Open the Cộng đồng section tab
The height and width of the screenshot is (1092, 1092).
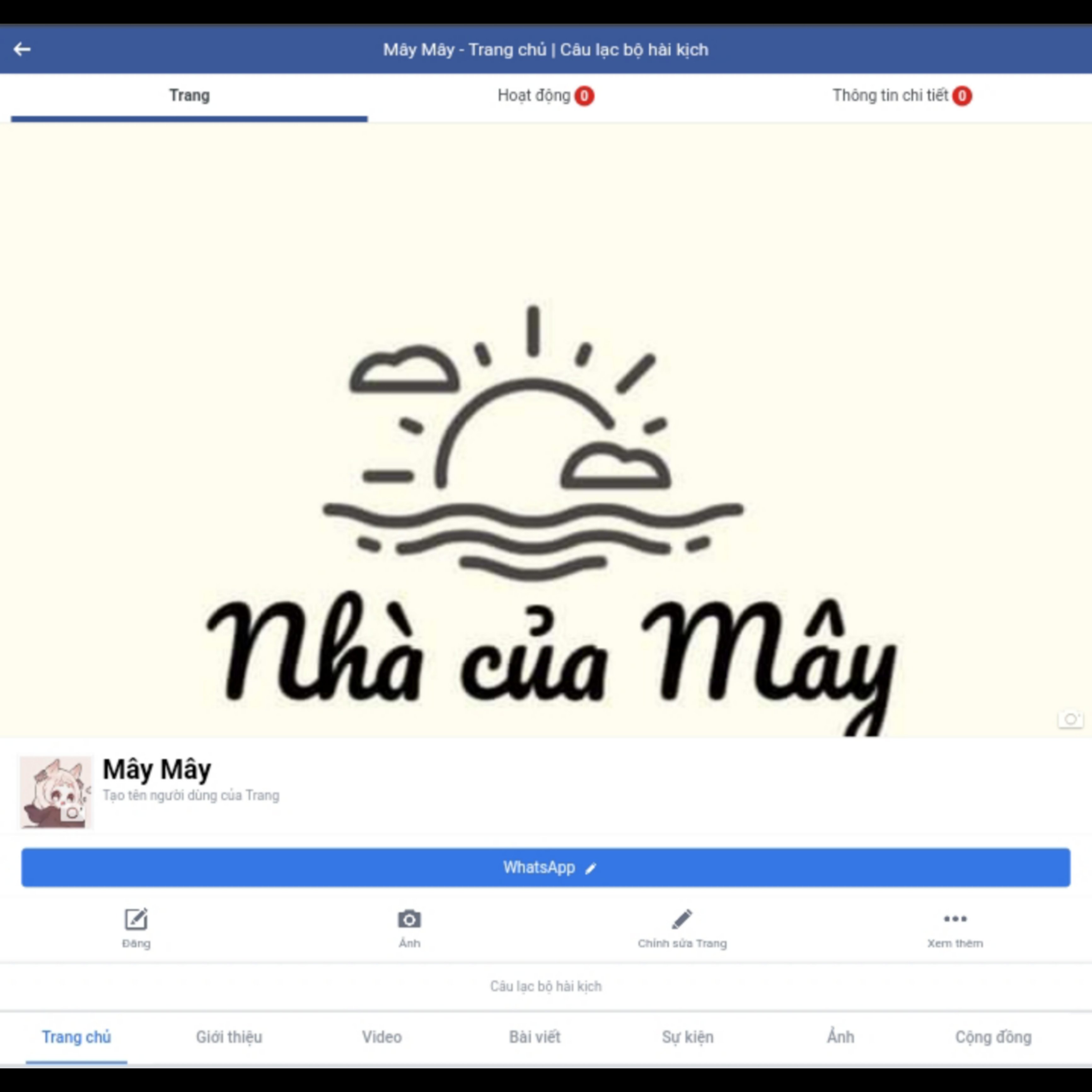coord(994,1037)
